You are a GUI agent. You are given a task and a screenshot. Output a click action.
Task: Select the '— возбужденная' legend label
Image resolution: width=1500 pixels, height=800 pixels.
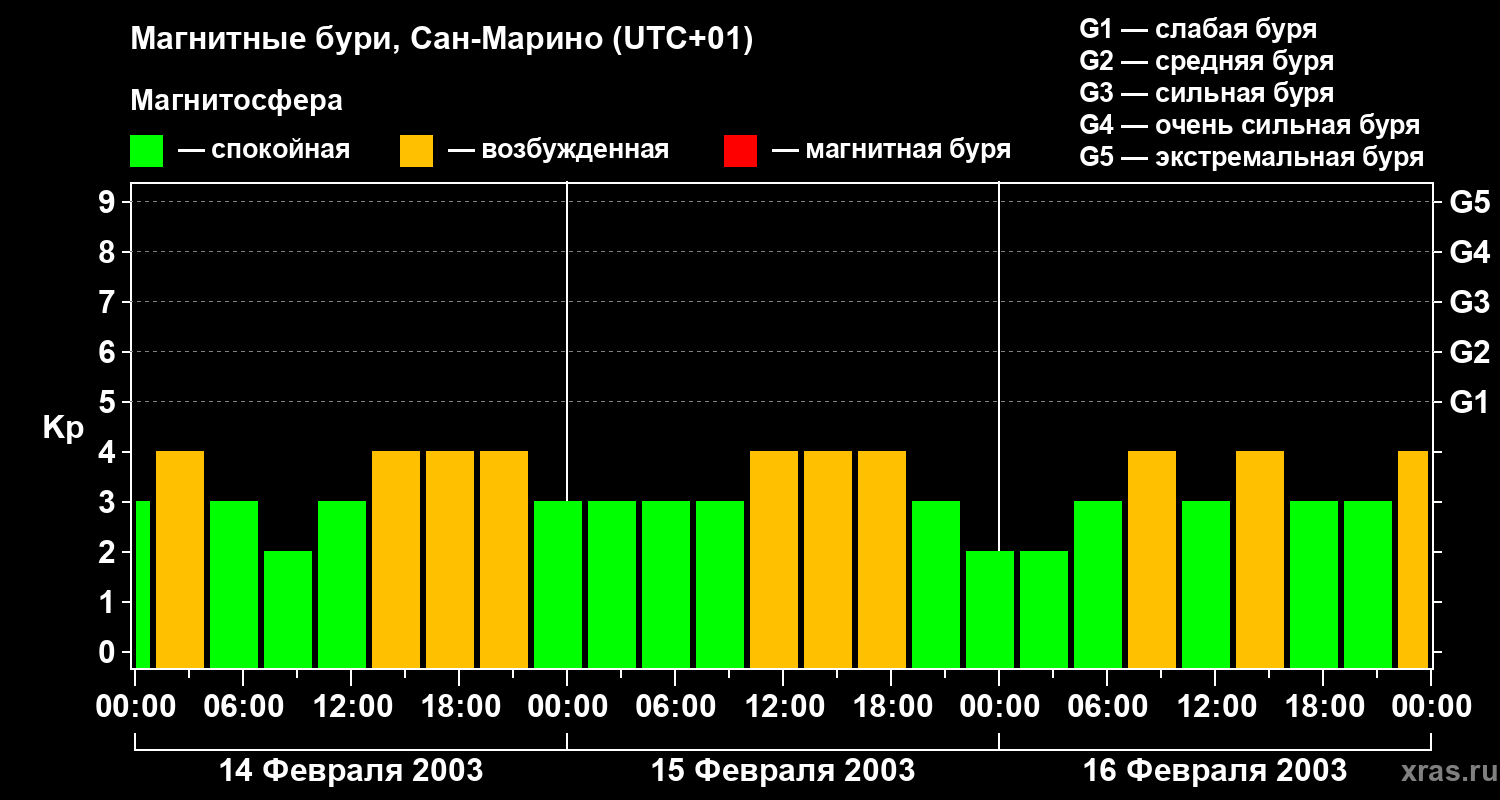(558, 150)
